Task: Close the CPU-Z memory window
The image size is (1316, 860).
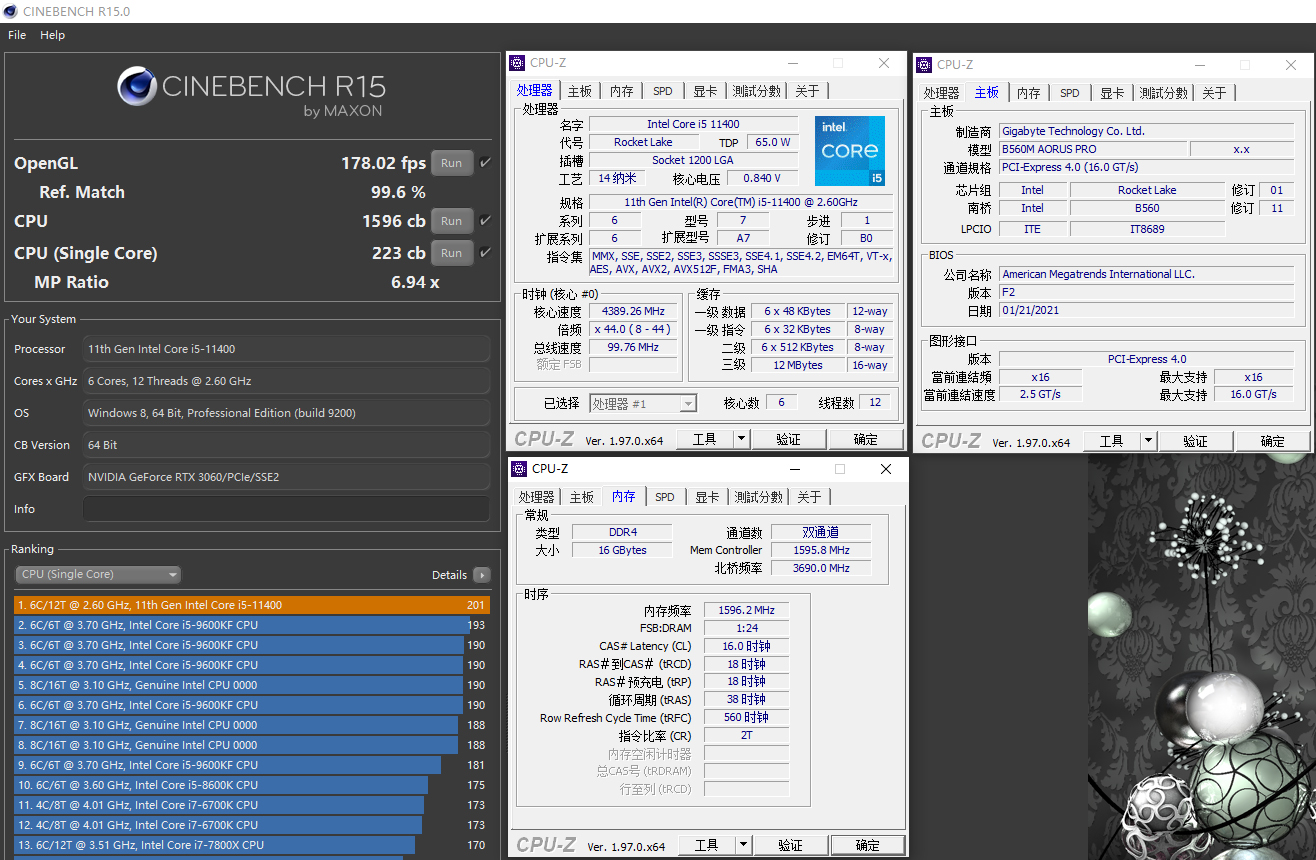Action: coord(885,469)
